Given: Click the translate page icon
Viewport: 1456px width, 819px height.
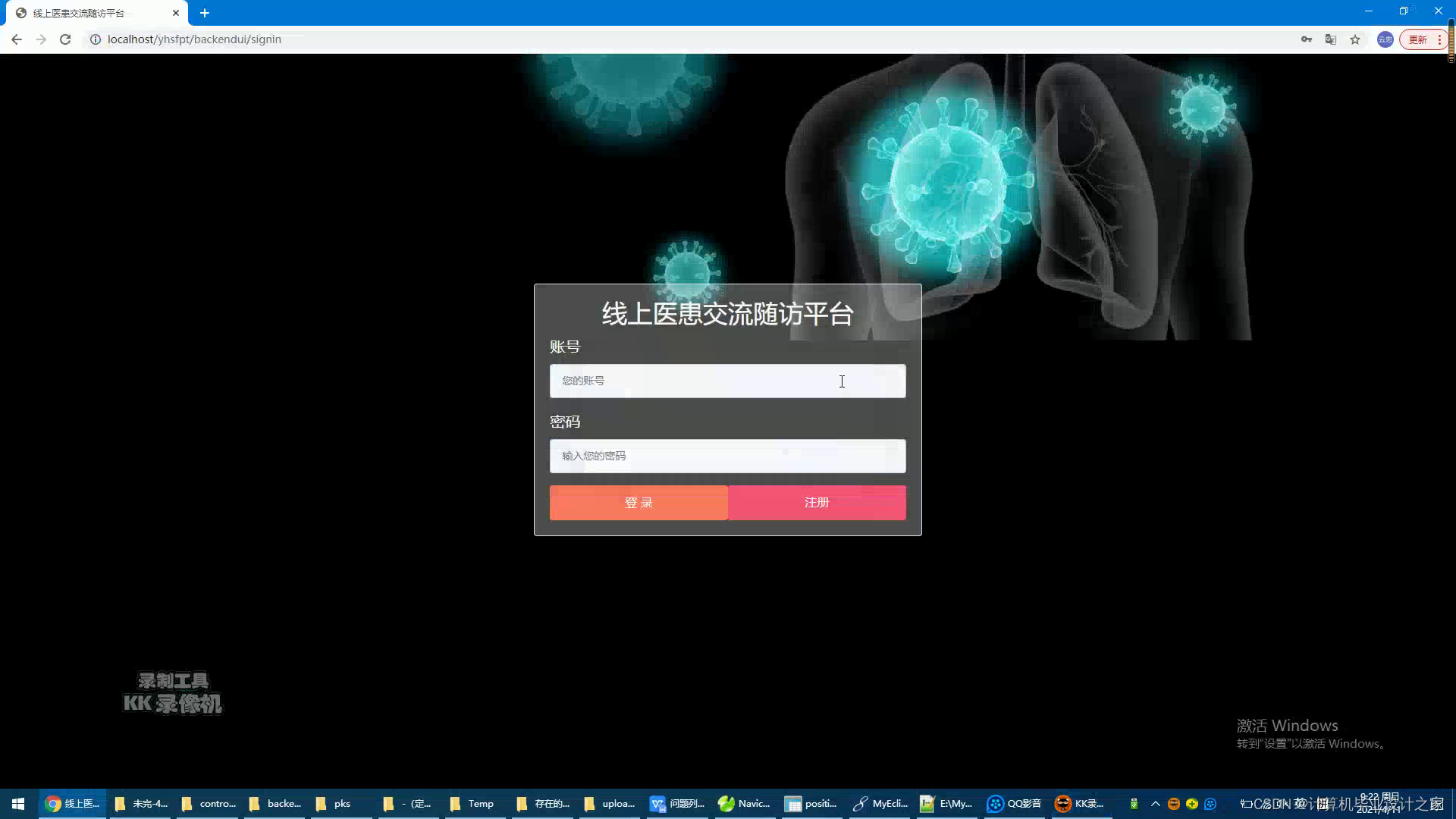Looking at the screenshot, I should click(1331, 39).
